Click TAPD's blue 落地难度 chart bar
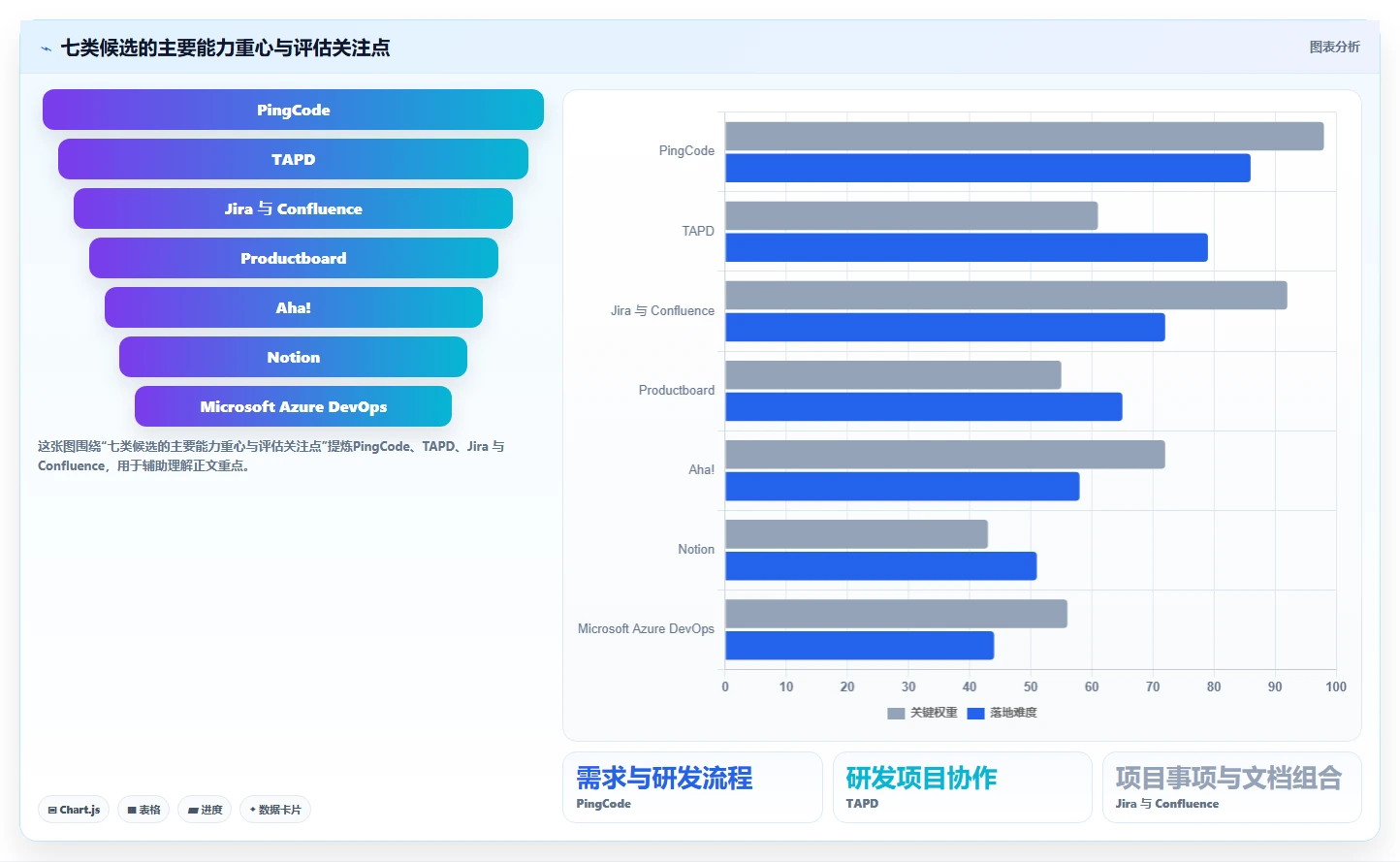Image resolution: width=1400 pixels, height=862 pixels. point(966,247)
